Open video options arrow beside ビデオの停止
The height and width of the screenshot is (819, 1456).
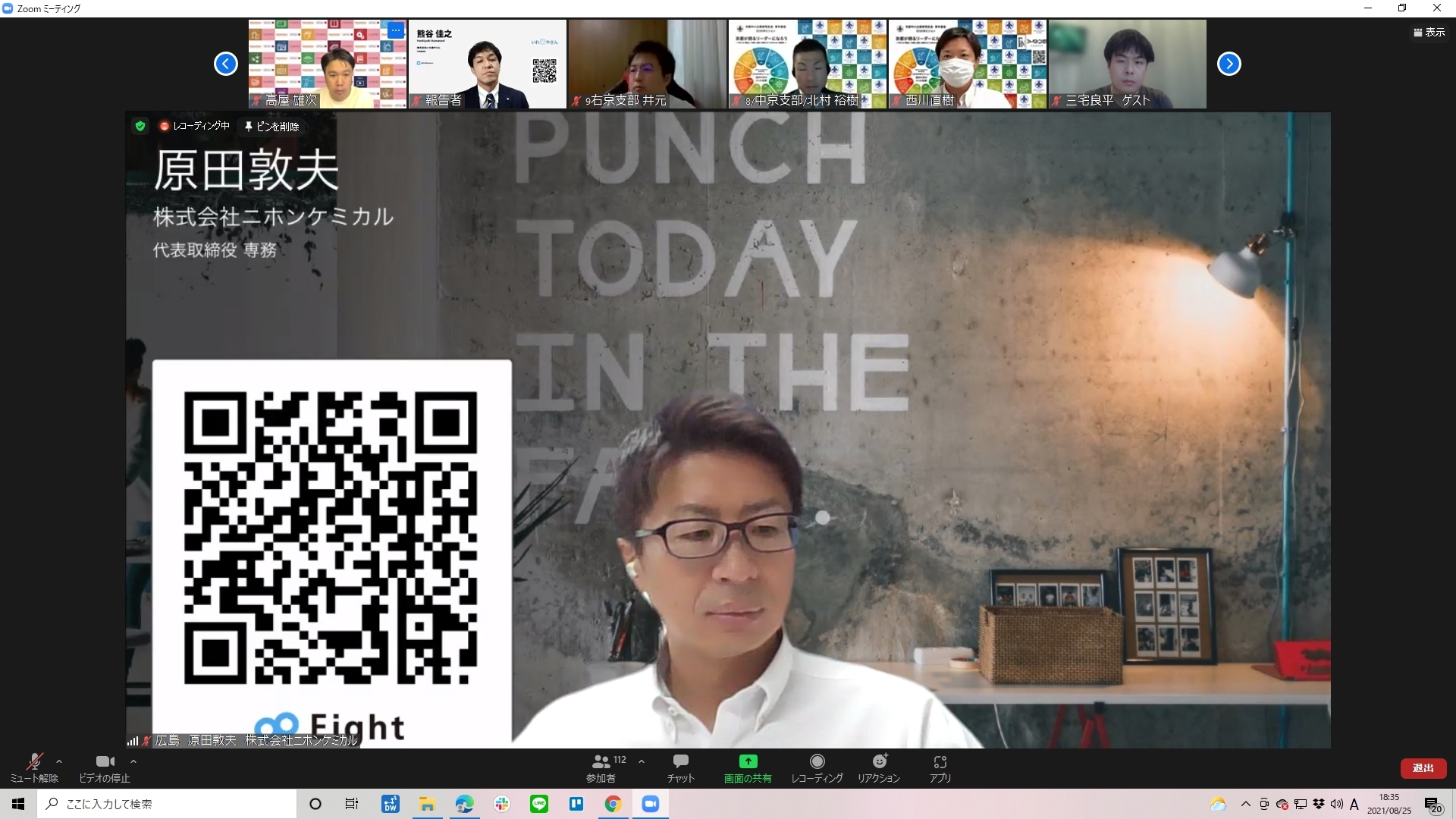tap(133, 761)
